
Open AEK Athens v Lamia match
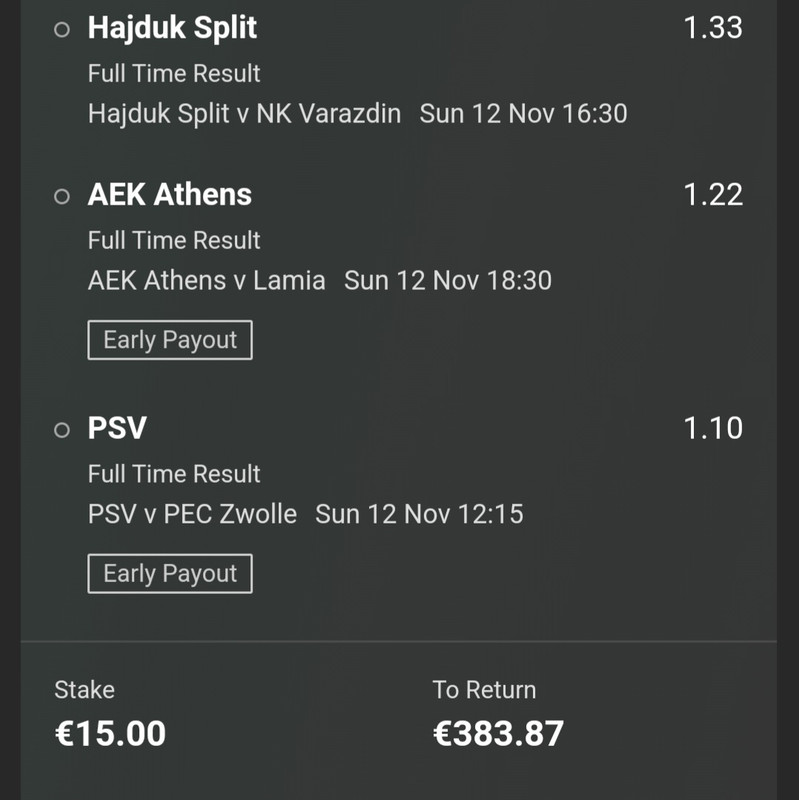(206, 280)
